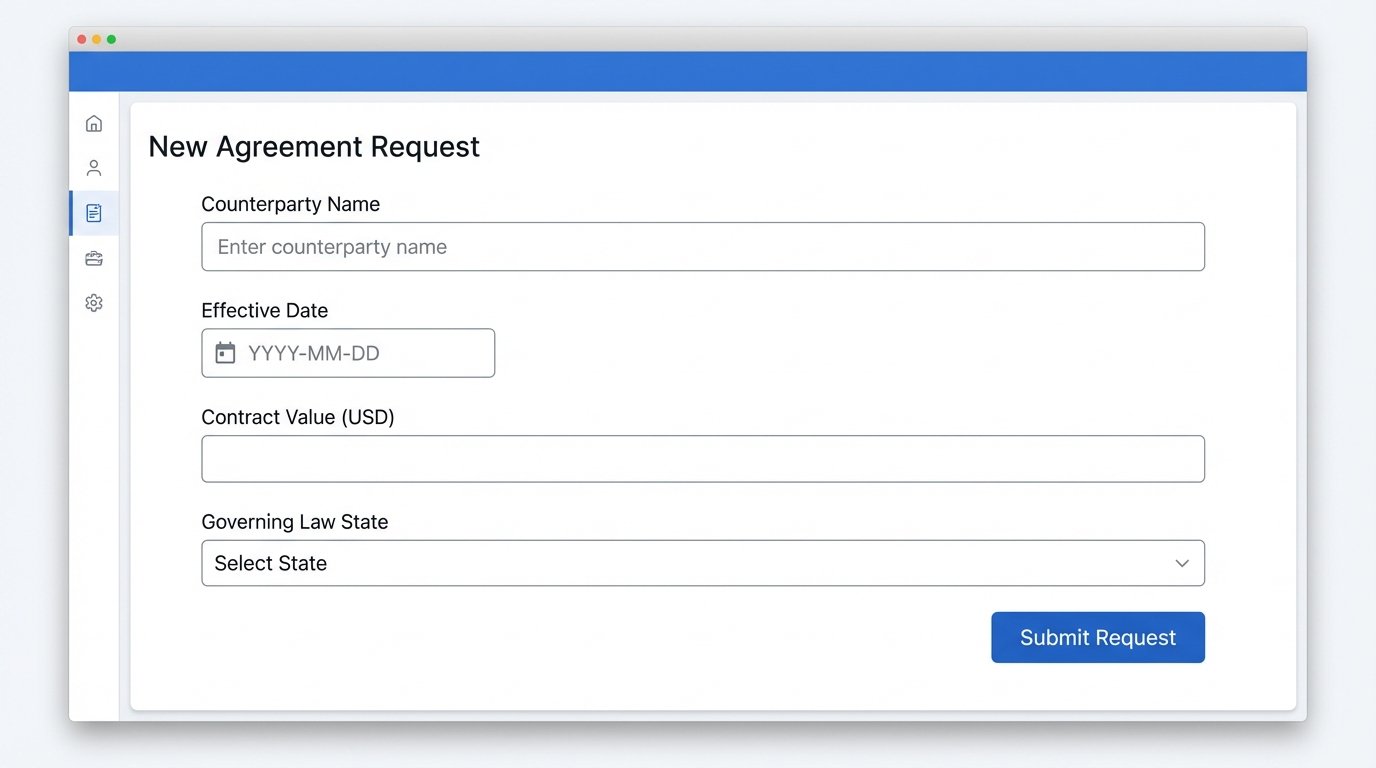Click the Counterparty Name label

pyautogui.click(x=290, y=204)
